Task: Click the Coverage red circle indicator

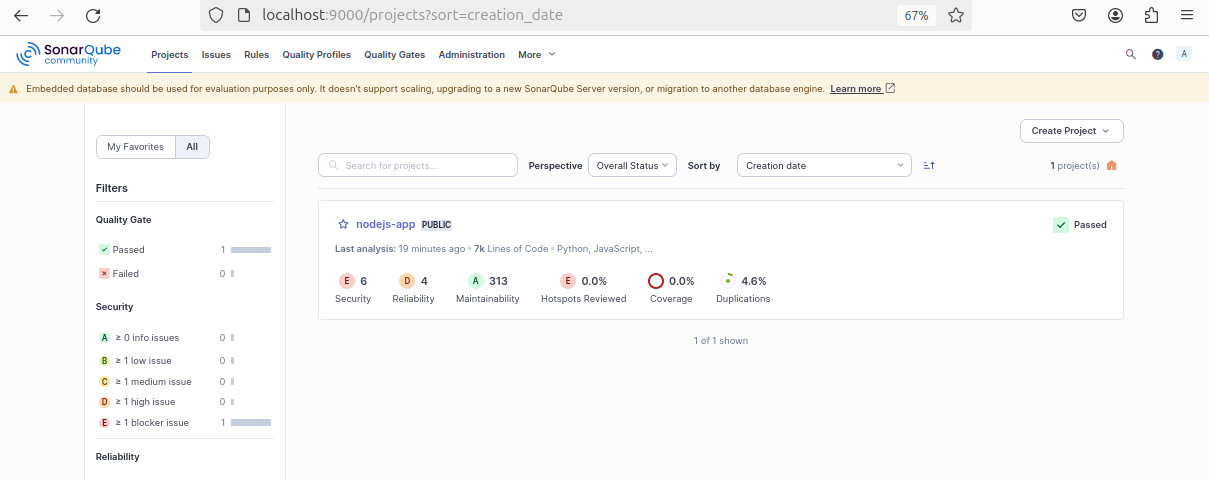Action: [x=656, y=281]
